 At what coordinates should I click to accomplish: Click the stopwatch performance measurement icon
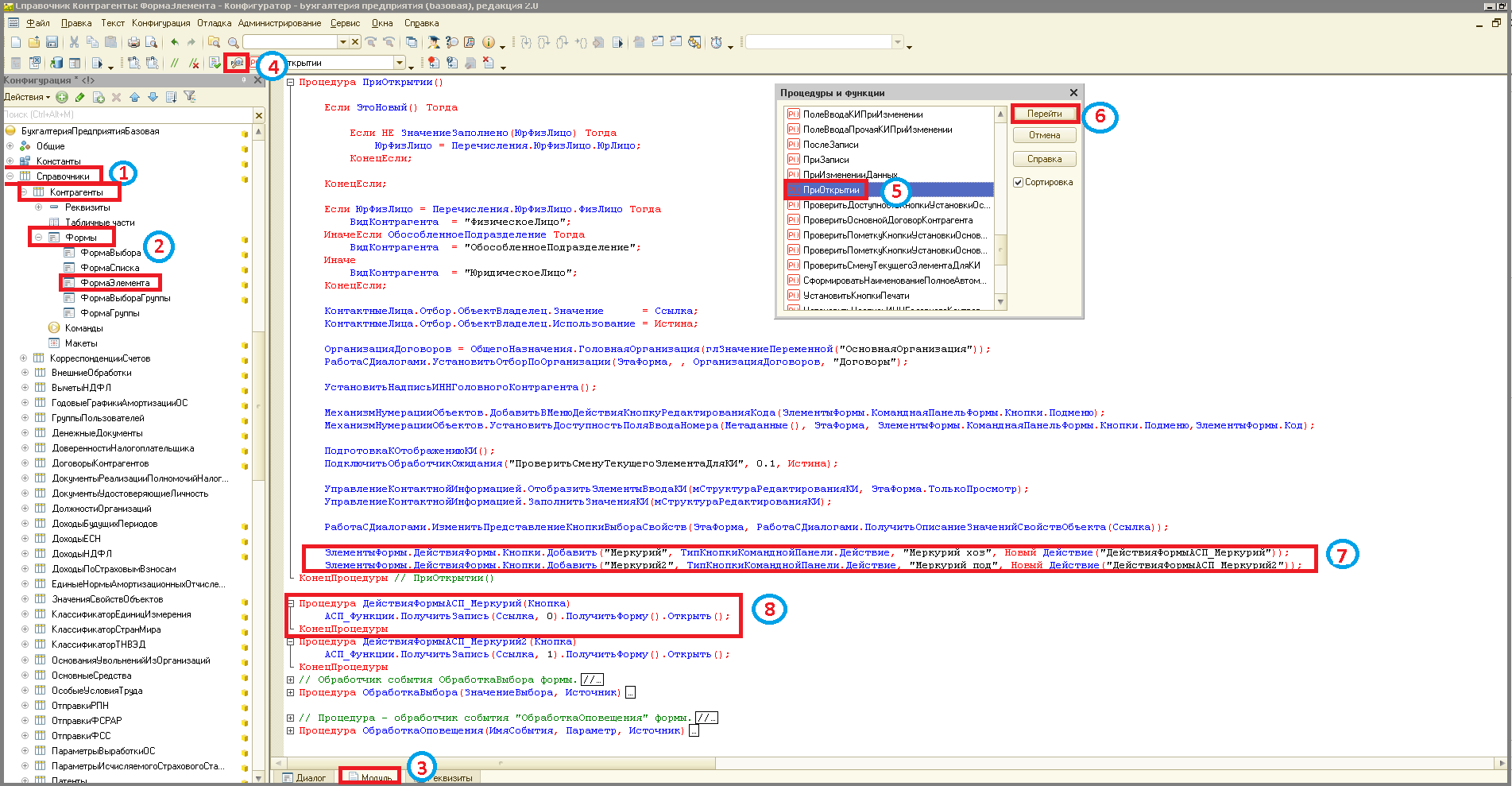tap(717, 42)
